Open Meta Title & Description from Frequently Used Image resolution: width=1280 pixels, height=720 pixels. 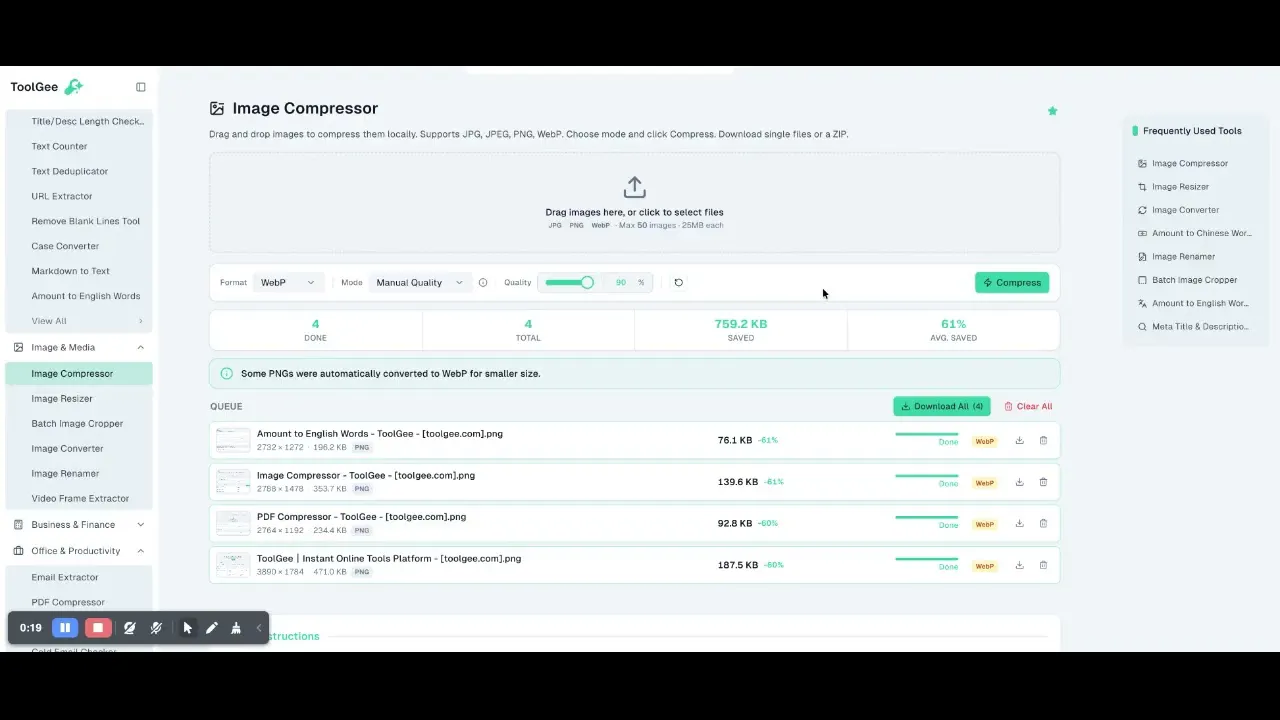(1194, 327)
